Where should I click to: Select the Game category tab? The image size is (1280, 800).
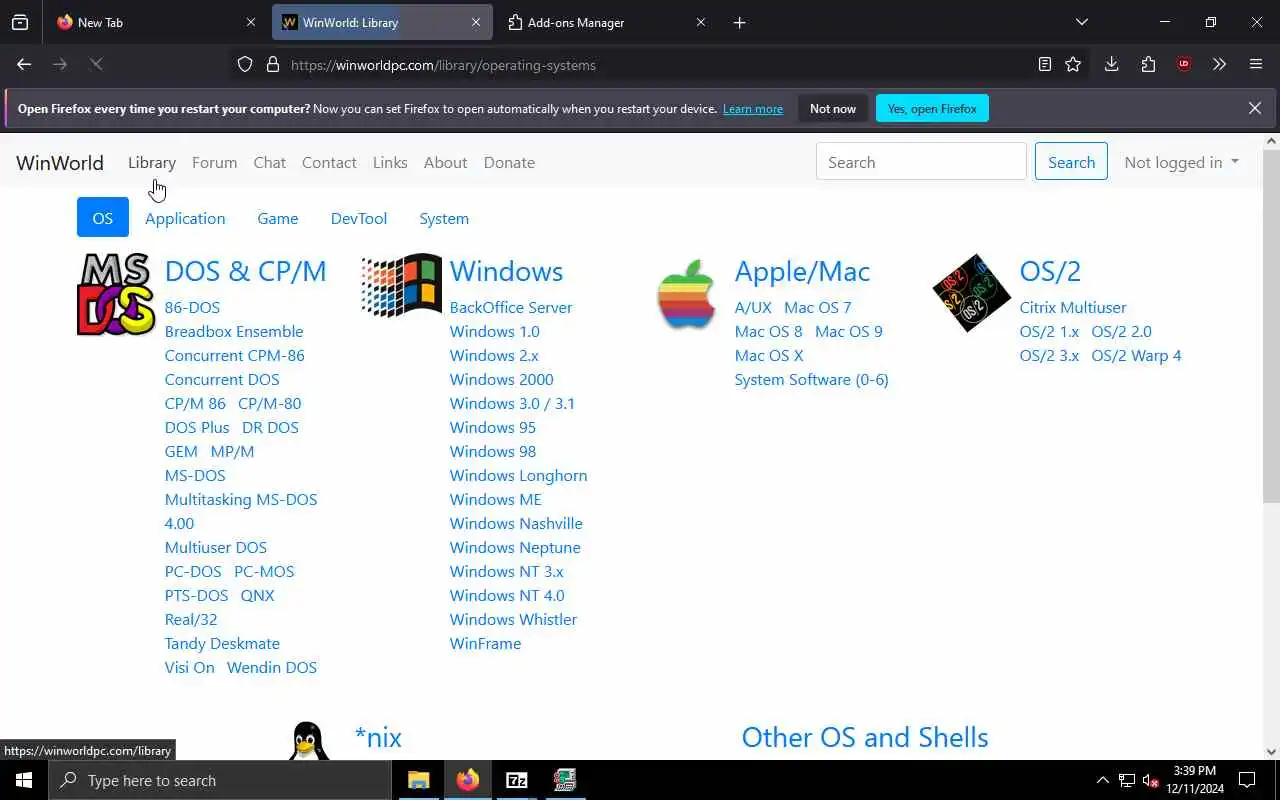click(x=278, y=218)
